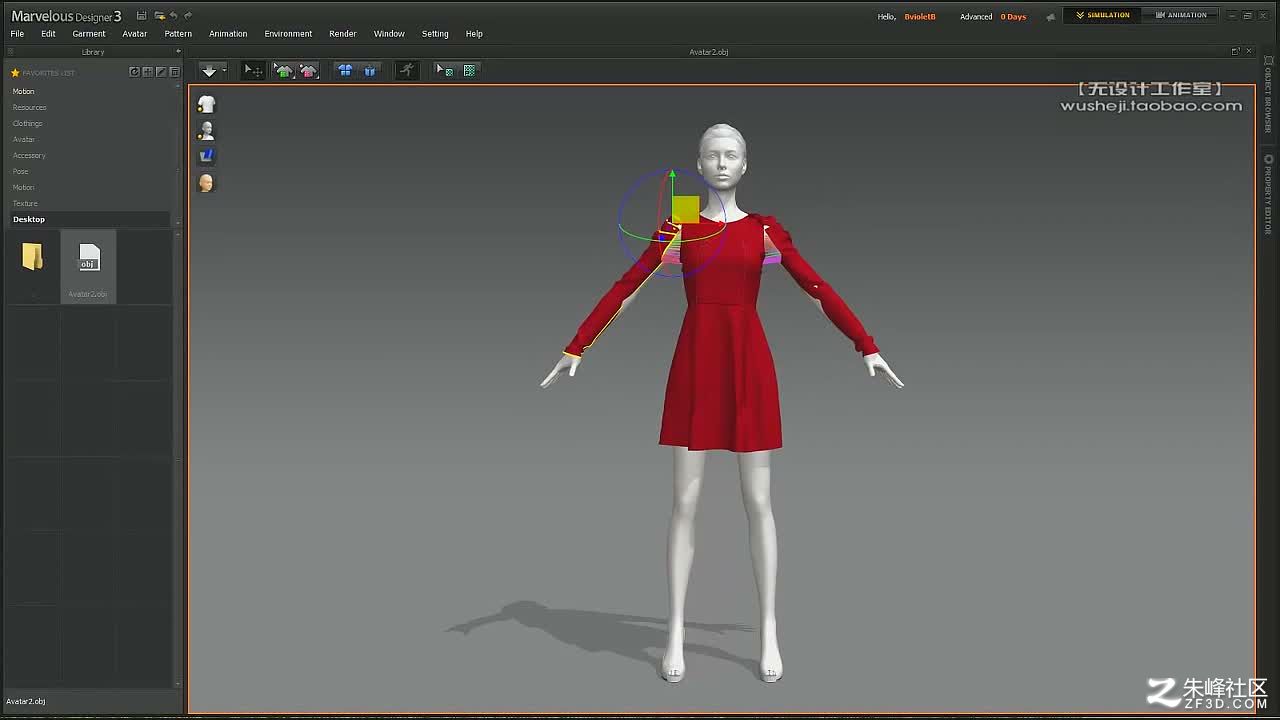Close the Avatar2.obj viewport panel
1280x720 pixels.
pyautogui.click(x=1249, y=51)
